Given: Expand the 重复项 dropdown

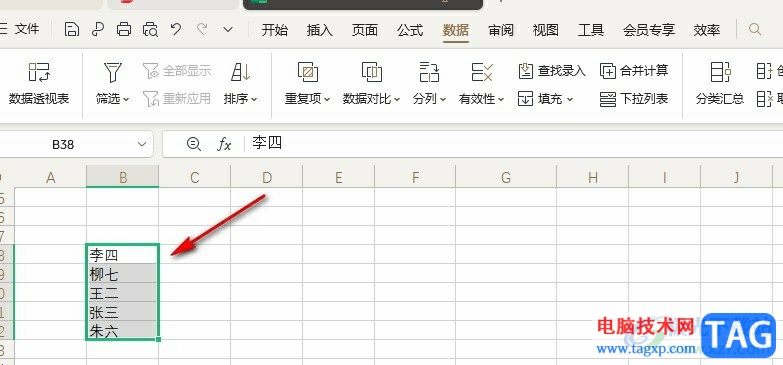Looking at the screenshot, I should coord(327,99).
